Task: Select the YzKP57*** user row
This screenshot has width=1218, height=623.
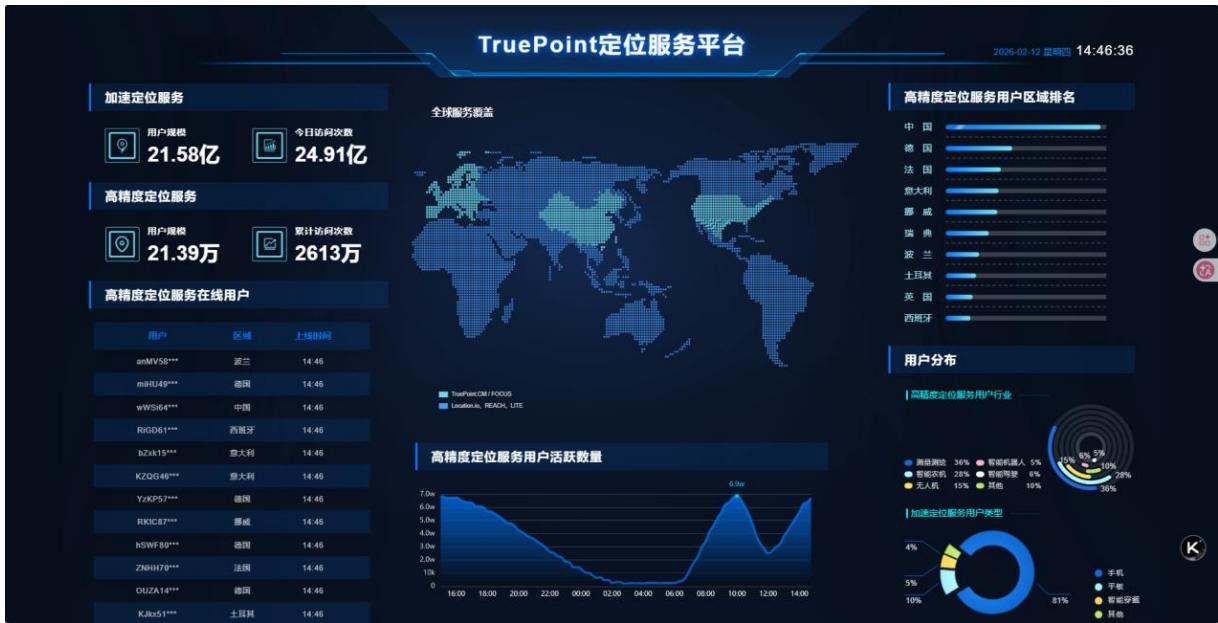Action: (232, 499)
